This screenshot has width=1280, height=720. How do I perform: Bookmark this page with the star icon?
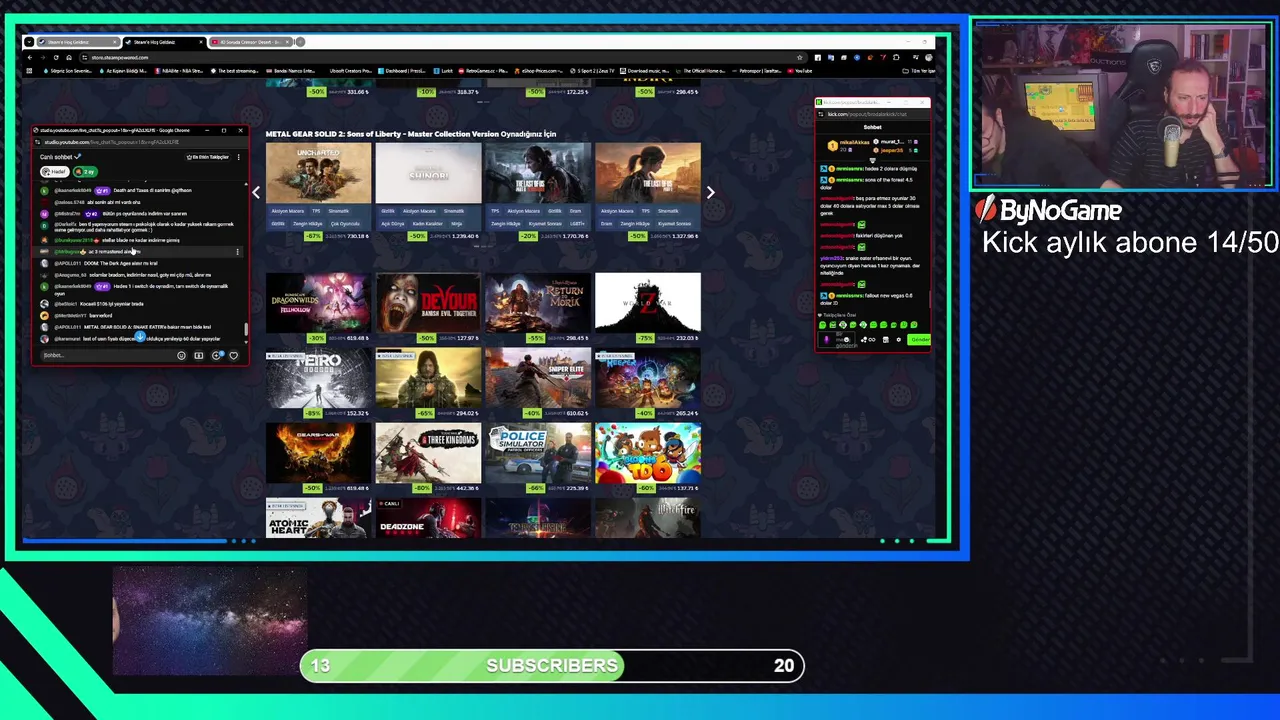click(x=799, y=57)
